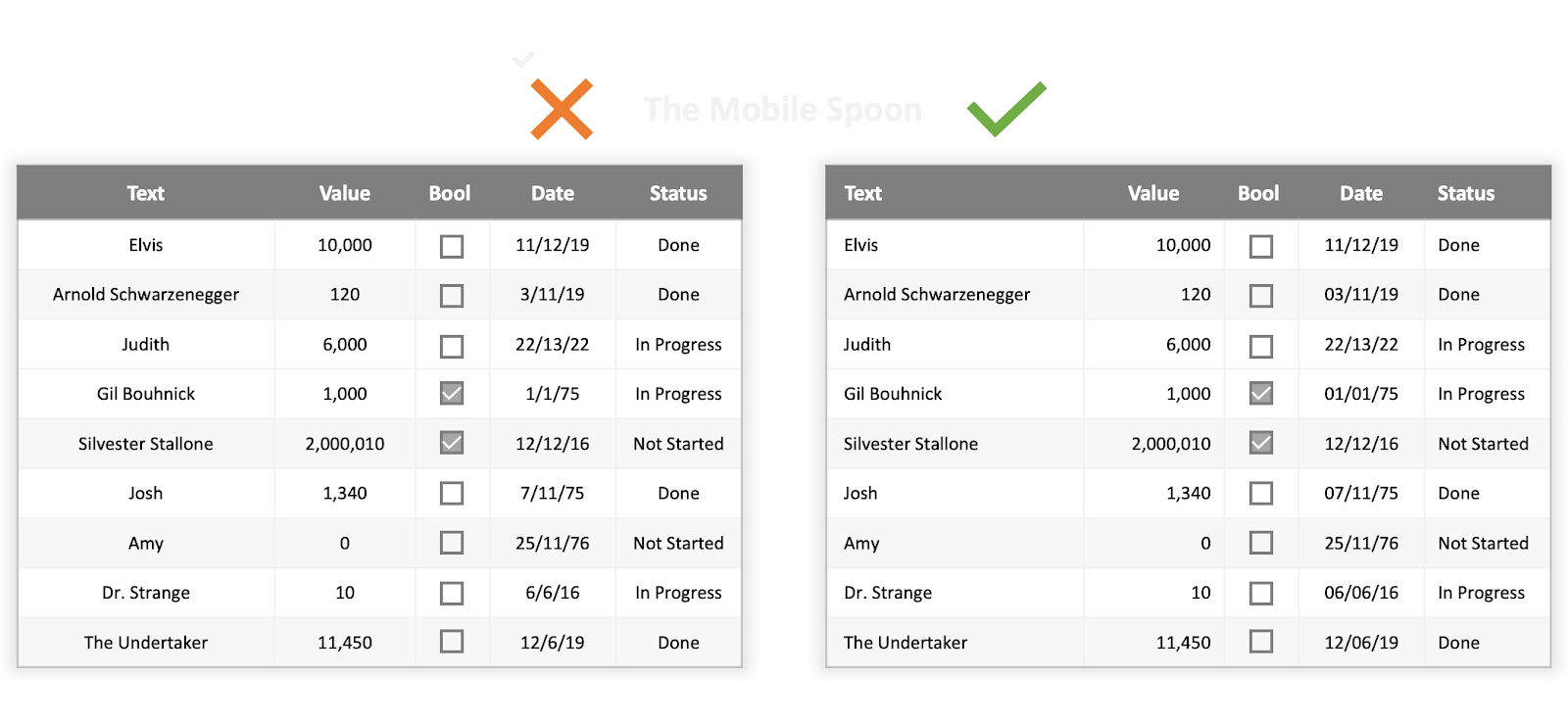Select the date cell 06/06/16
This screenshot has height=725, width=1568.
pyautogui.click(x=1361, y=593)
